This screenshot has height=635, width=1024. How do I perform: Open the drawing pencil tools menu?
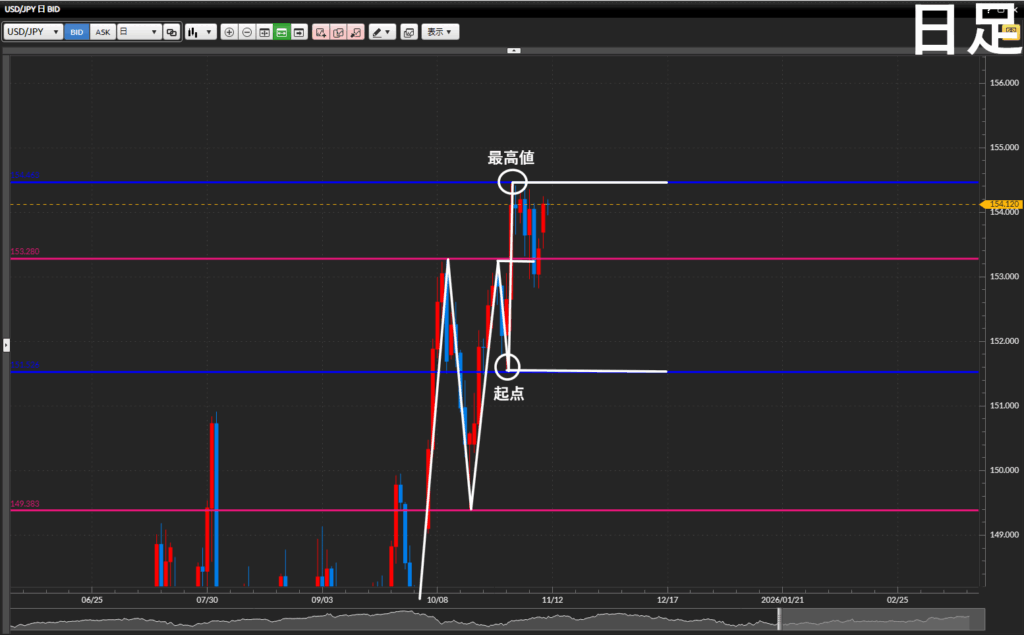pos(382,32)
